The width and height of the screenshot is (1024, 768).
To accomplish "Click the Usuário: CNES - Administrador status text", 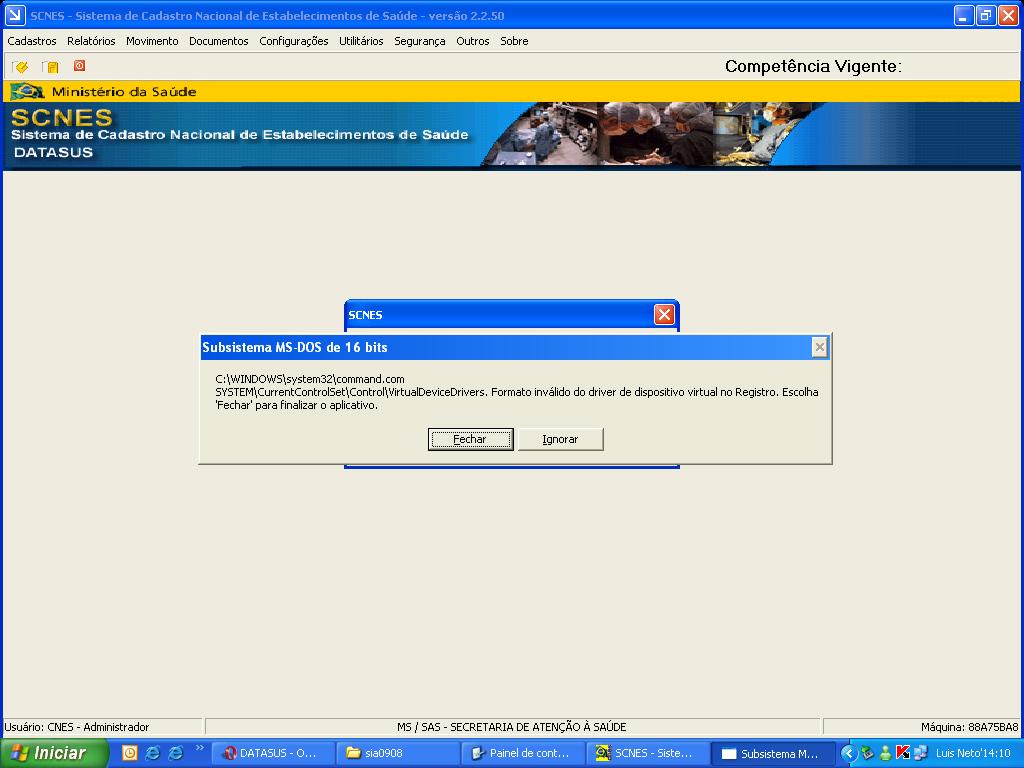I will coord(76,727).
